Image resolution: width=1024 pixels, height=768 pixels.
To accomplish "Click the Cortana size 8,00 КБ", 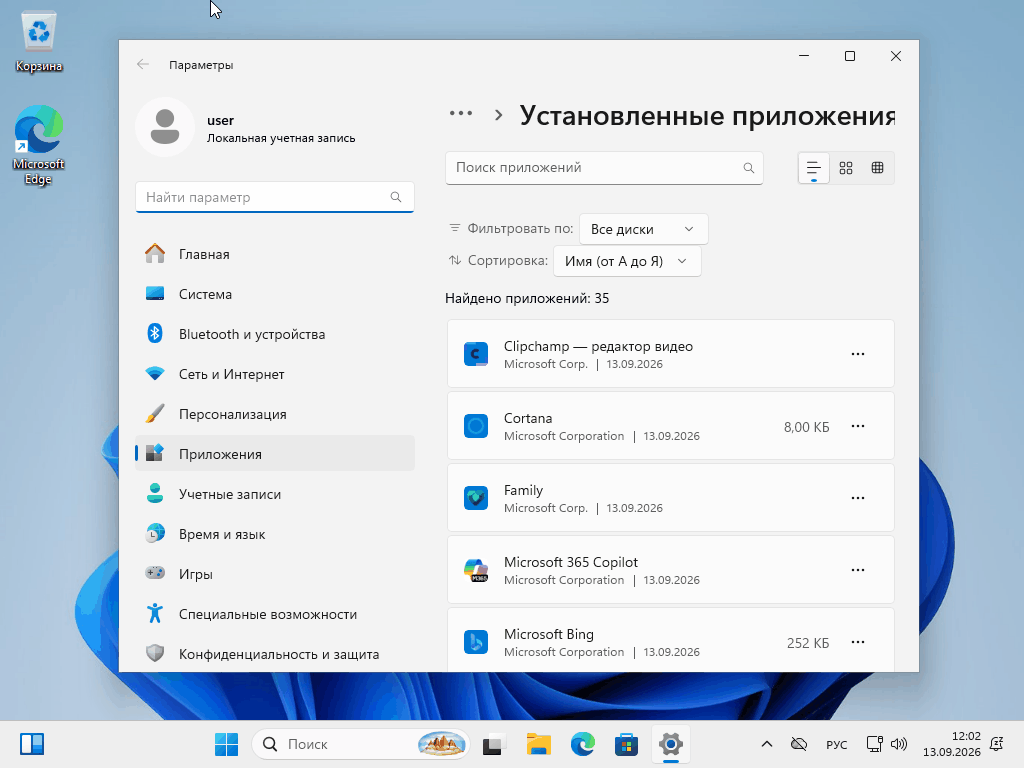I will pos(807,427).
